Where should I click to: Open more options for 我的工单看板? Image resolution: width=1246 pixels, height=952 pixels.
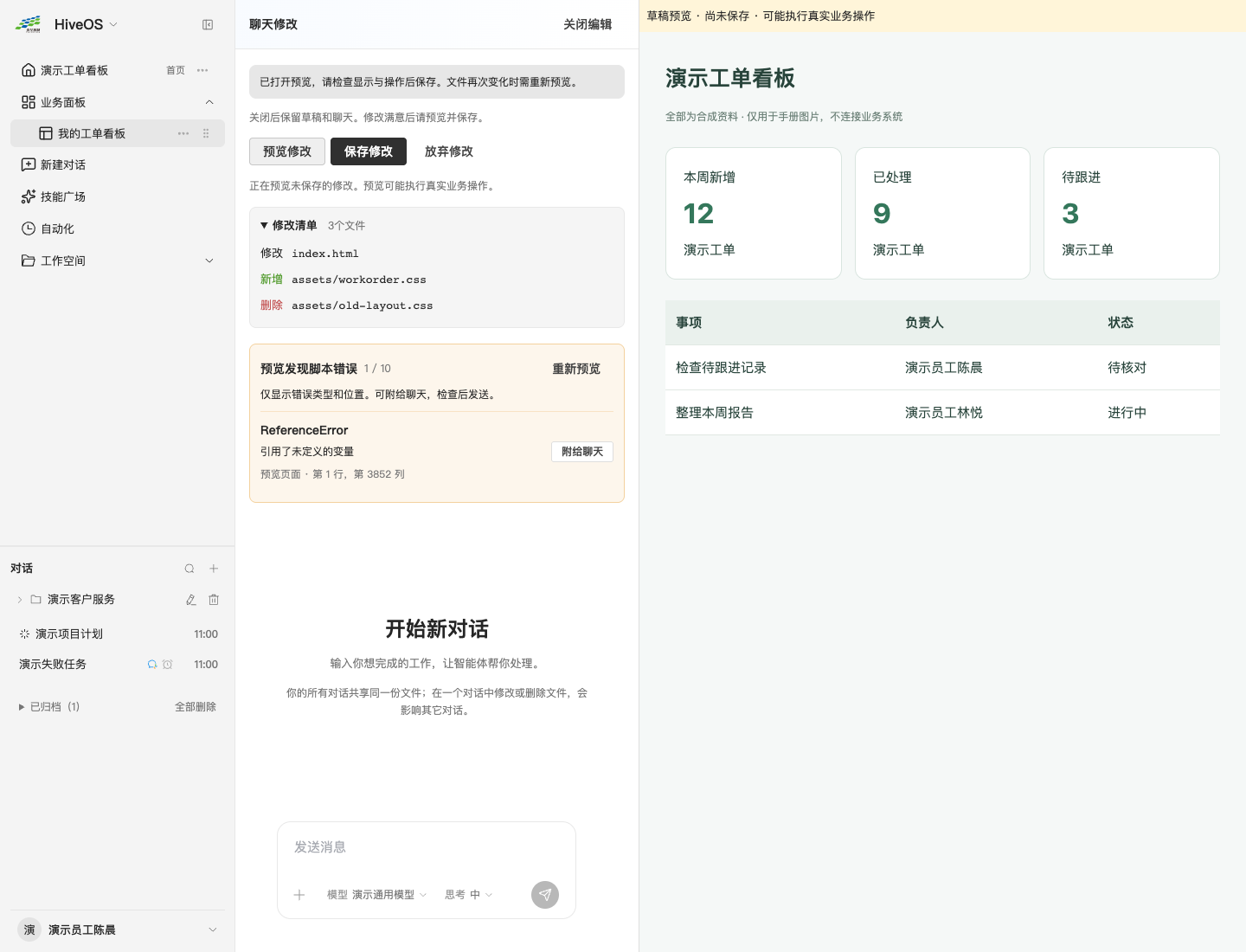point(183,133)
